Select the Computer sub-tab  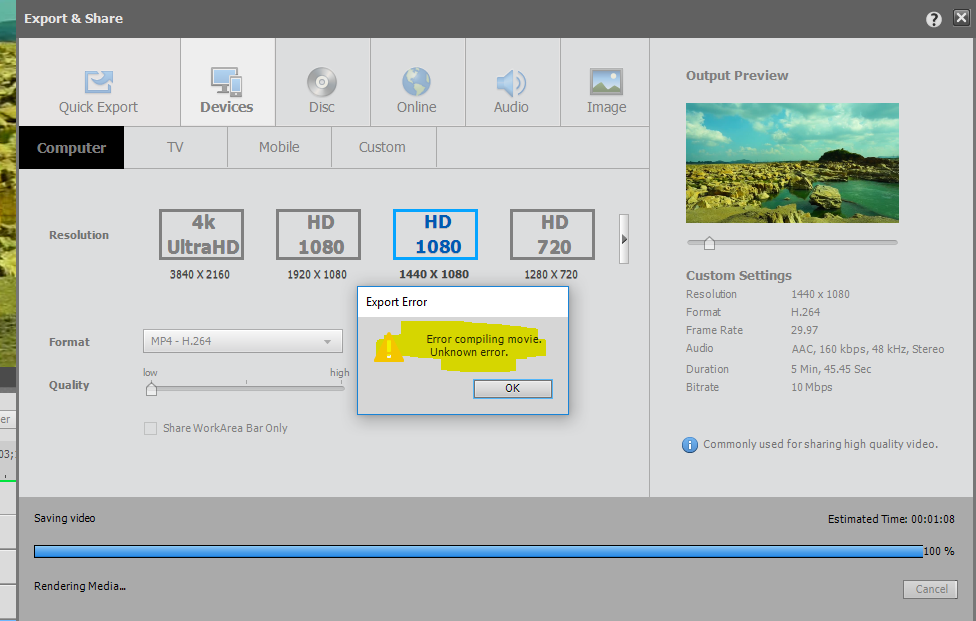tap(72, 147)
